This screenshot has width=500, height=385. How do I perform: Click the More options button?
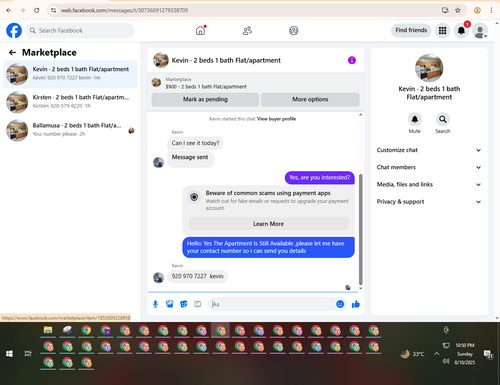(x=310, y=99)
